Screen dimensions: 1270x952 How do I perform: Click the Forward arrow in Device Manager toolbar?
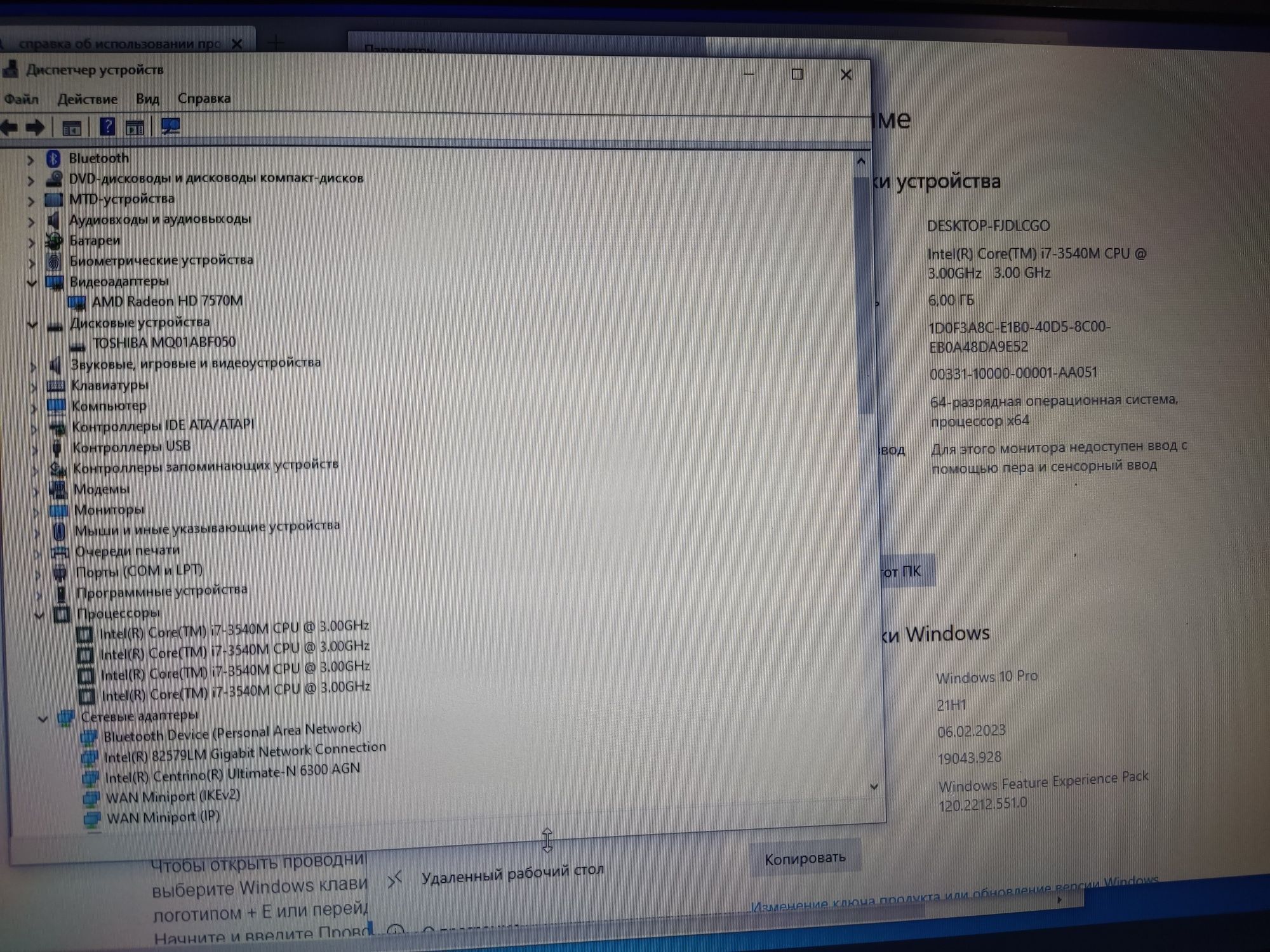point(35,128)
